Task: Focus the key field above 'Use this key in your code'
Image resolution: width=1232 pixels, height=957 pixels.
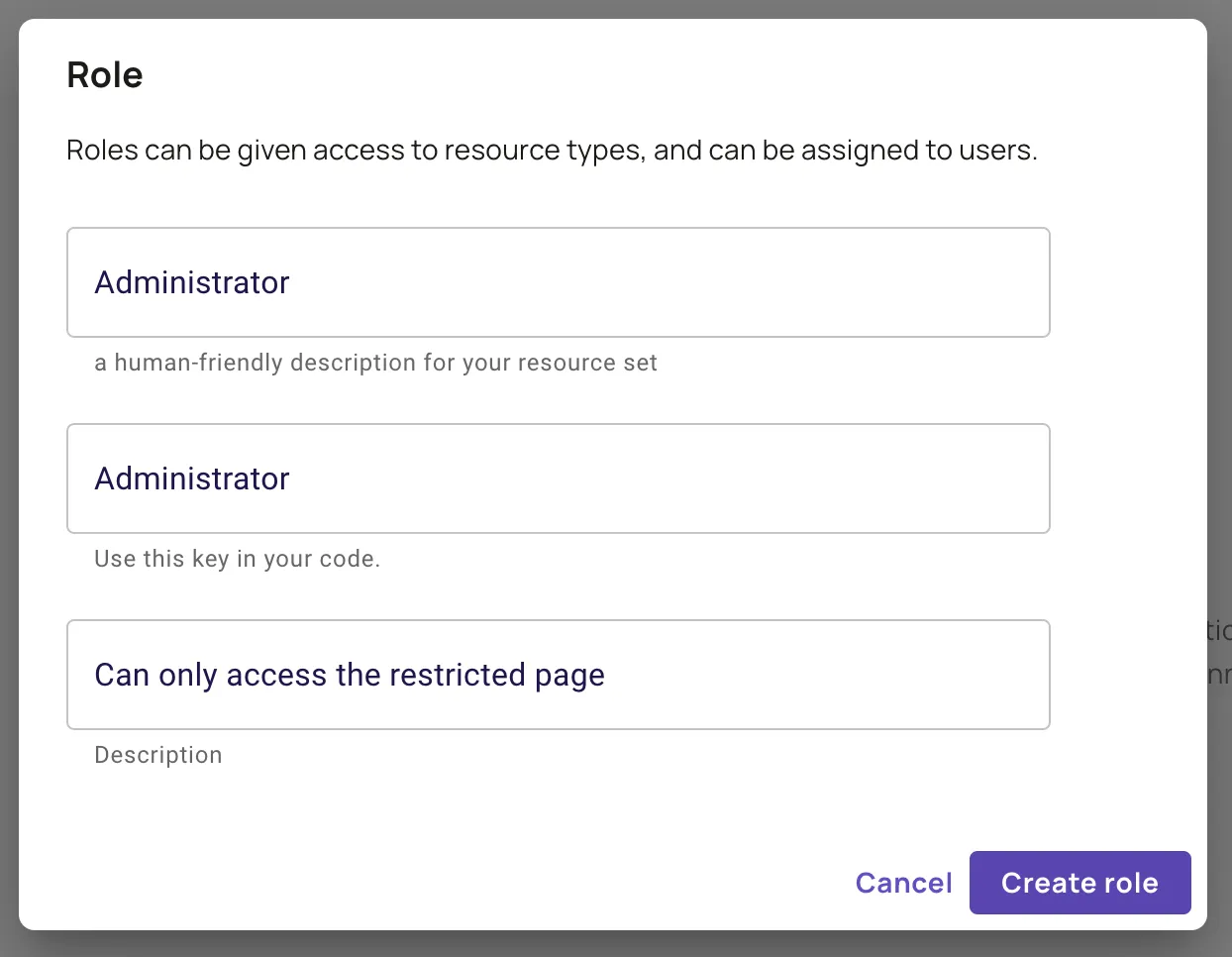Action: coord(558,478)
